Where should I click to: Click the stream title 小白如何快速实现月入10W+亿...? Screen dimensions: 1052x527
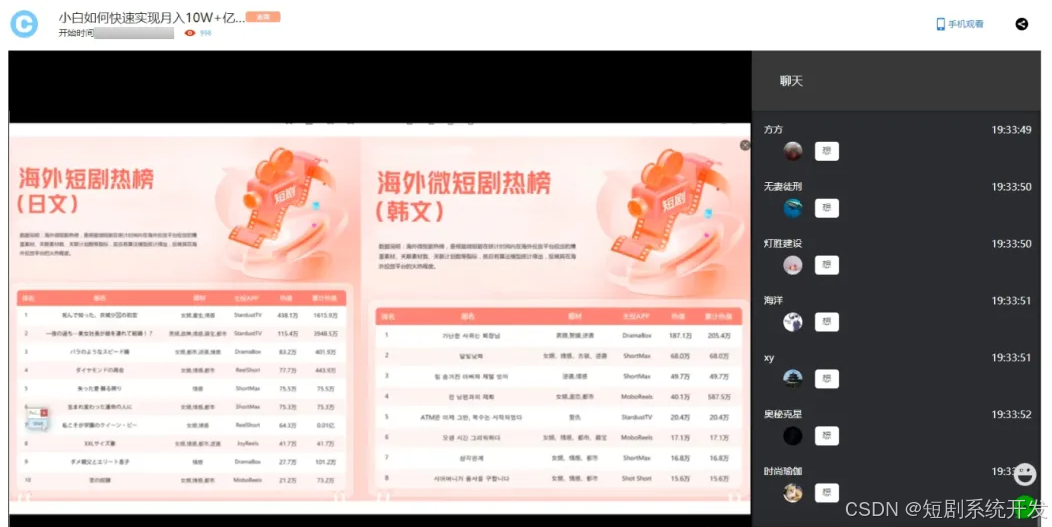click(152, 17)
